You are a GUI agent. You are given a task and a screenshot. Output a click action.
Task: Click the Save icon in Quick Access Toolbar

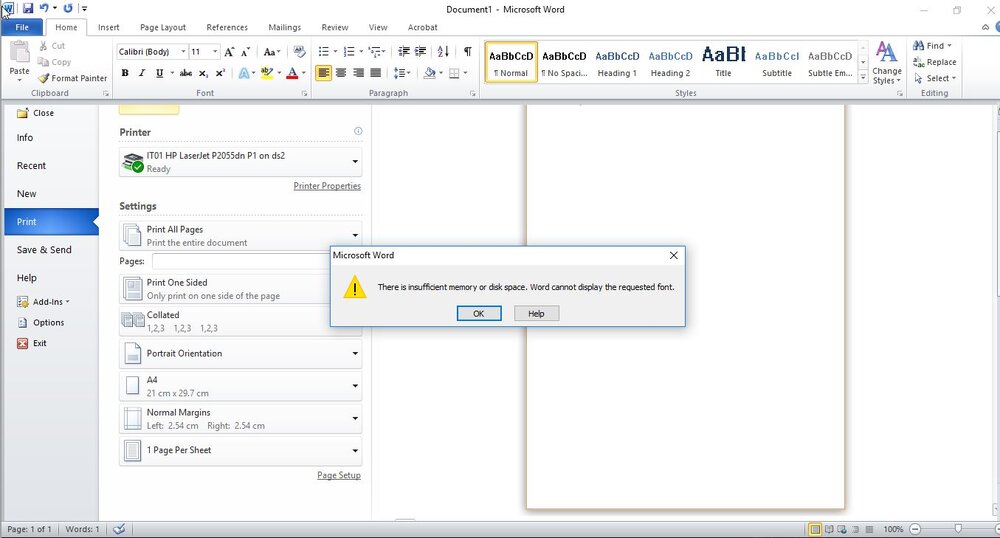coord(27,8)
